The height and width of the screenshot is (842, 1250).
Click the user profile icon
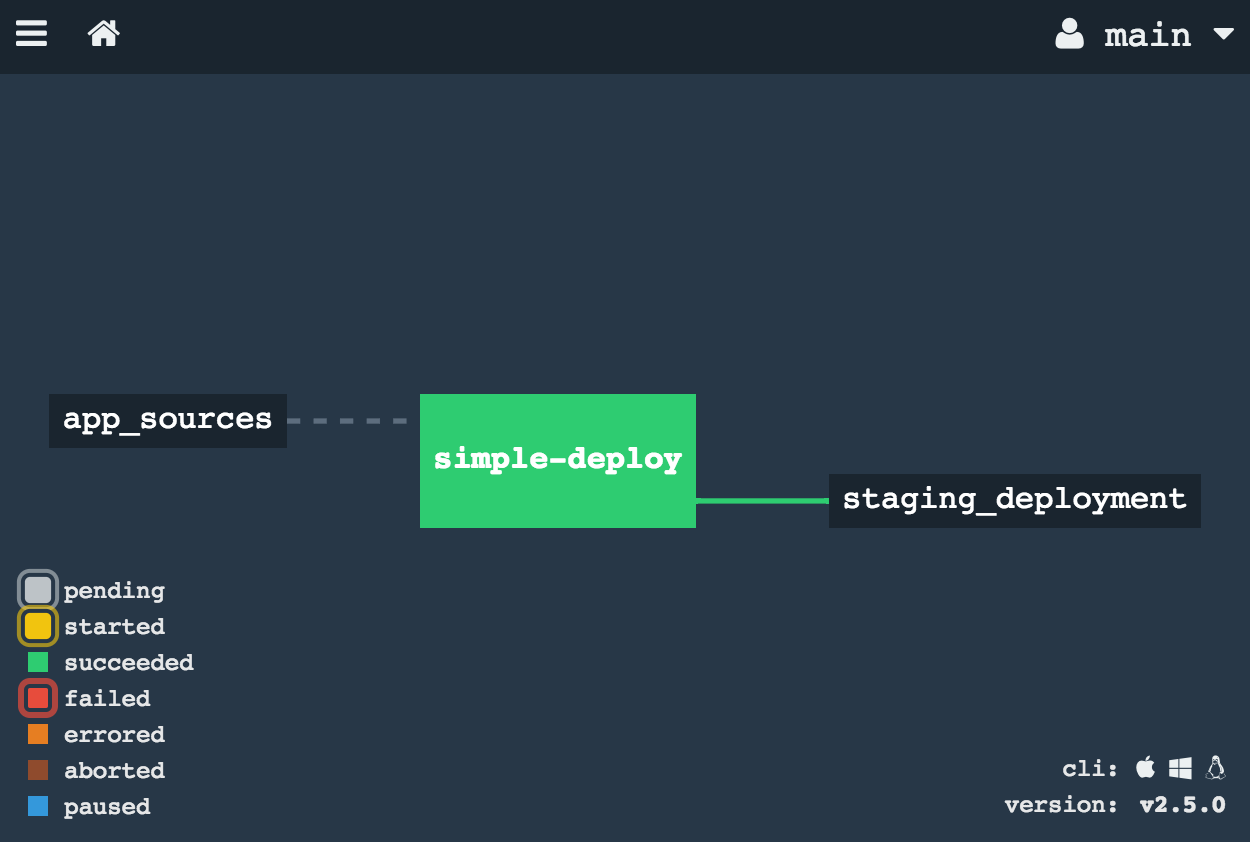(1069, 34)
